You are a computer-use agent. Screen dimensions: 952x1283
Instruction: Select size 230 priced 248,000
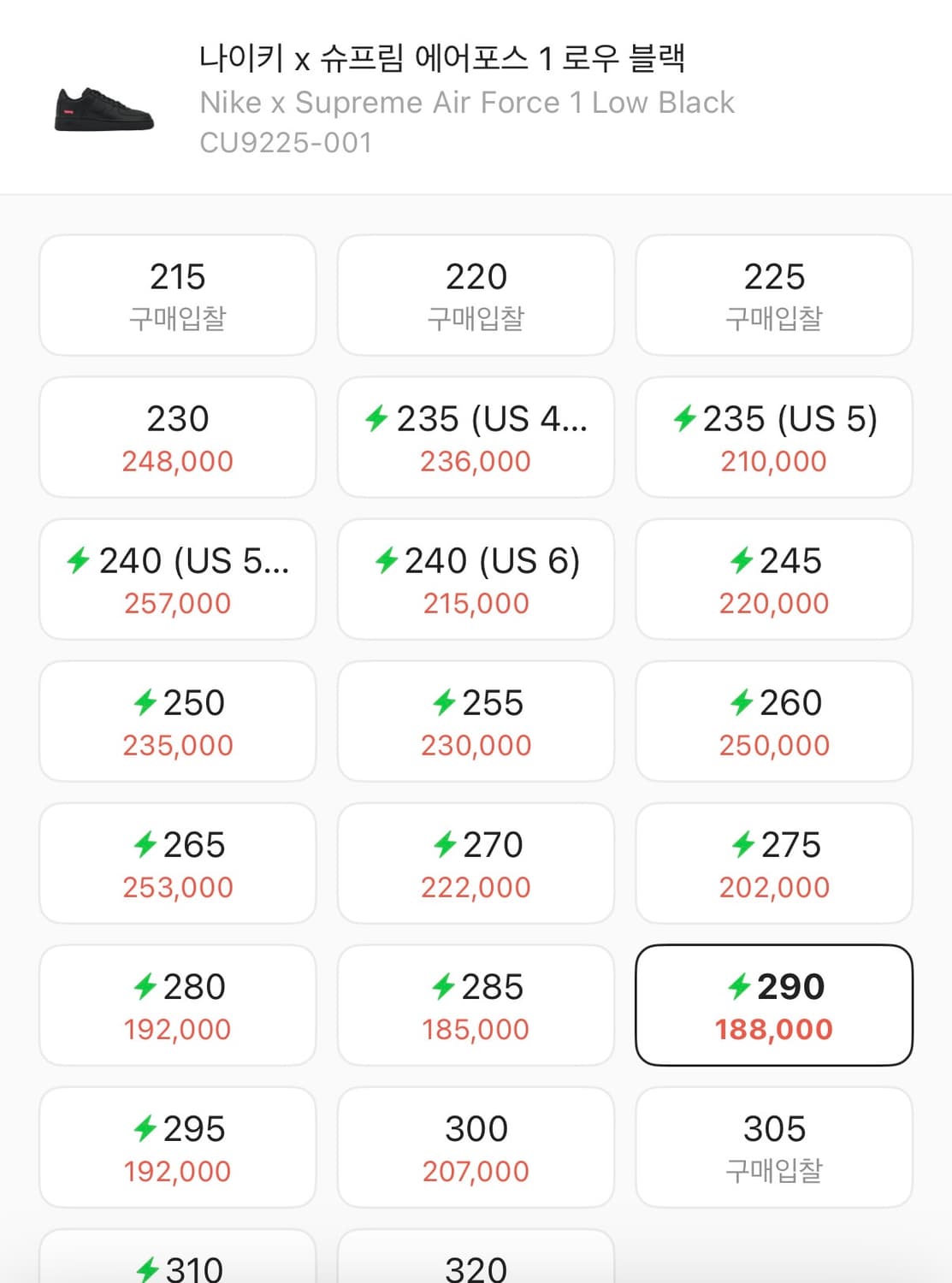click(177, 437)
